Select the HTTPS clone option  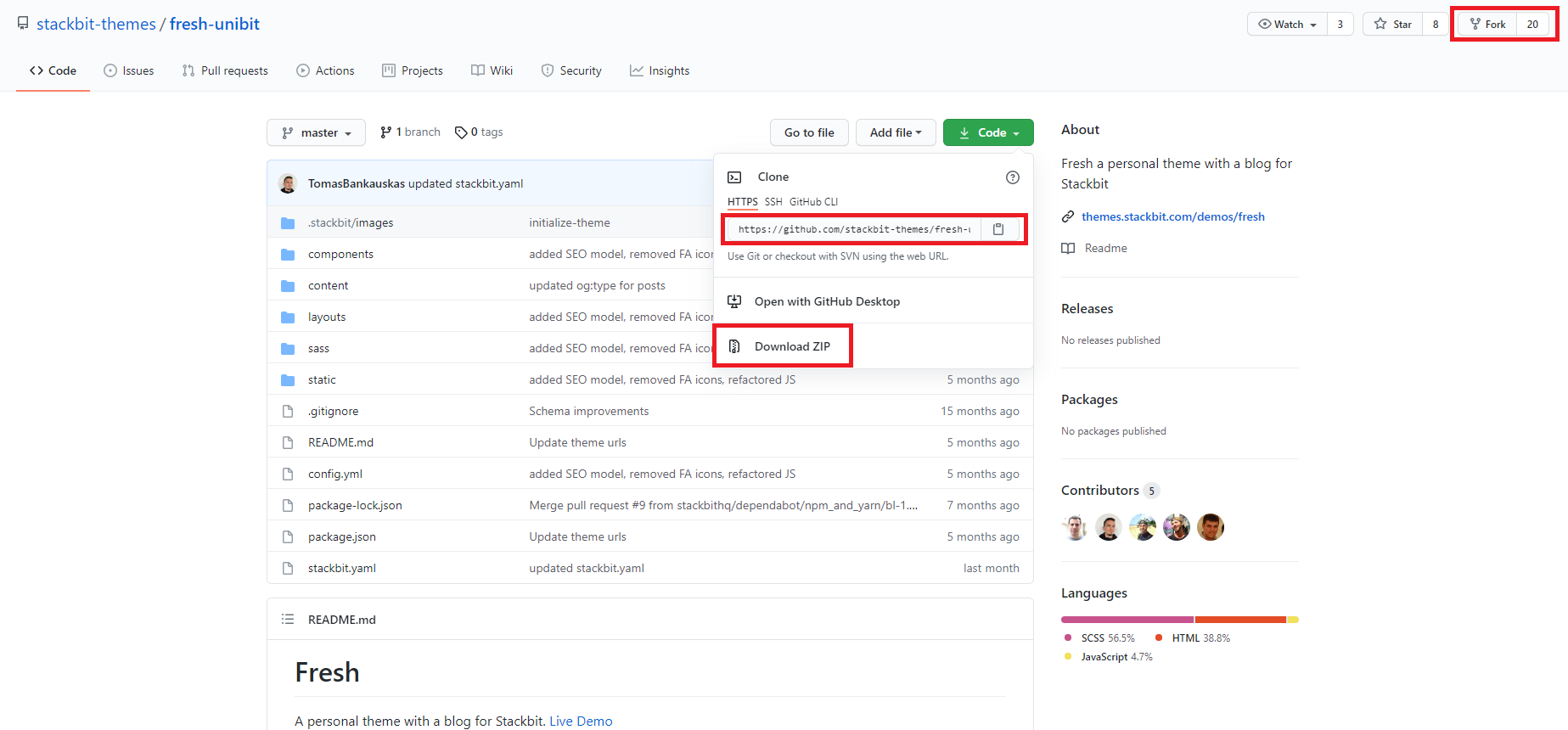(743, 202)
